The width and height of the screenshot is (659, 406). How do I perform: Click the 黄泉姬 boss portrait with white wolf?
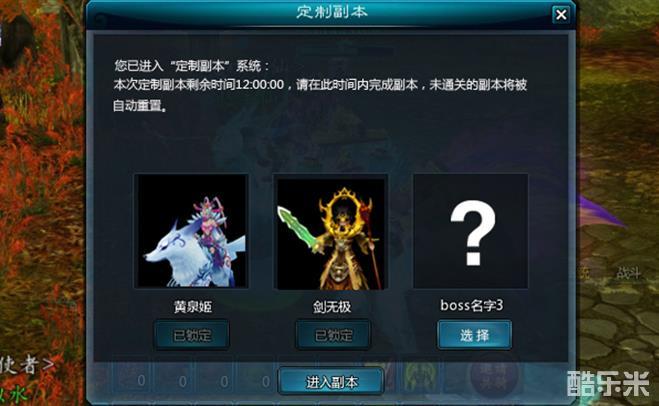[x=191, y=232]
